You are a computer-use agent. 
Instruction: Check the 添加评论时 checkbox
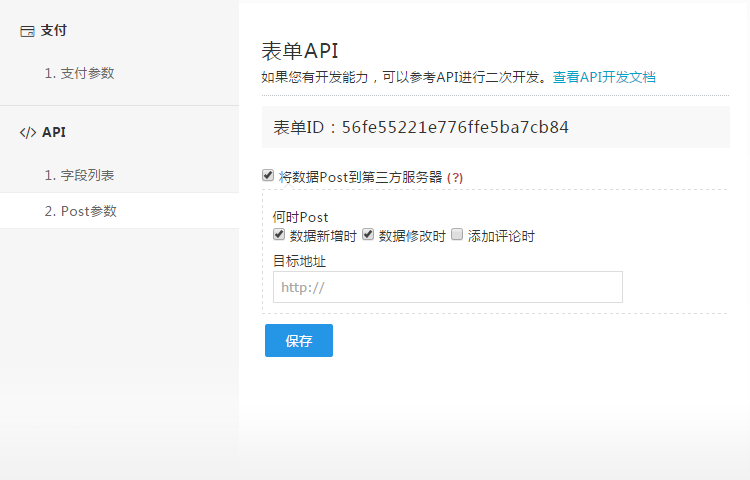pos(457,235)
